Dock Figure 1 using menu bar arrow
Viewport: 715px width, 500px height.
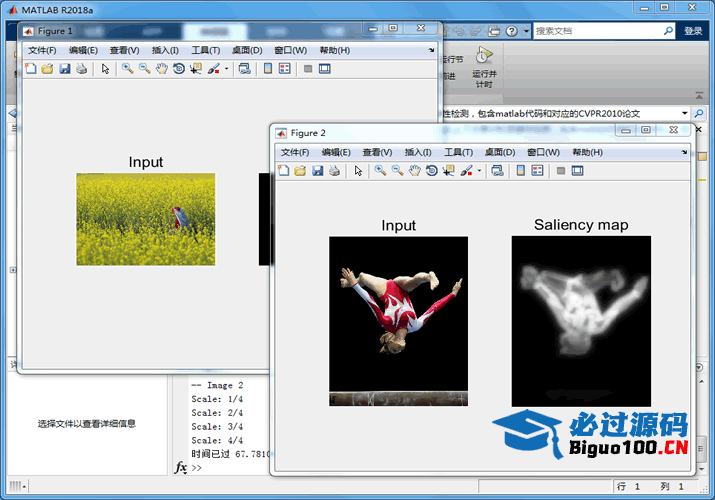coord(431,51)
